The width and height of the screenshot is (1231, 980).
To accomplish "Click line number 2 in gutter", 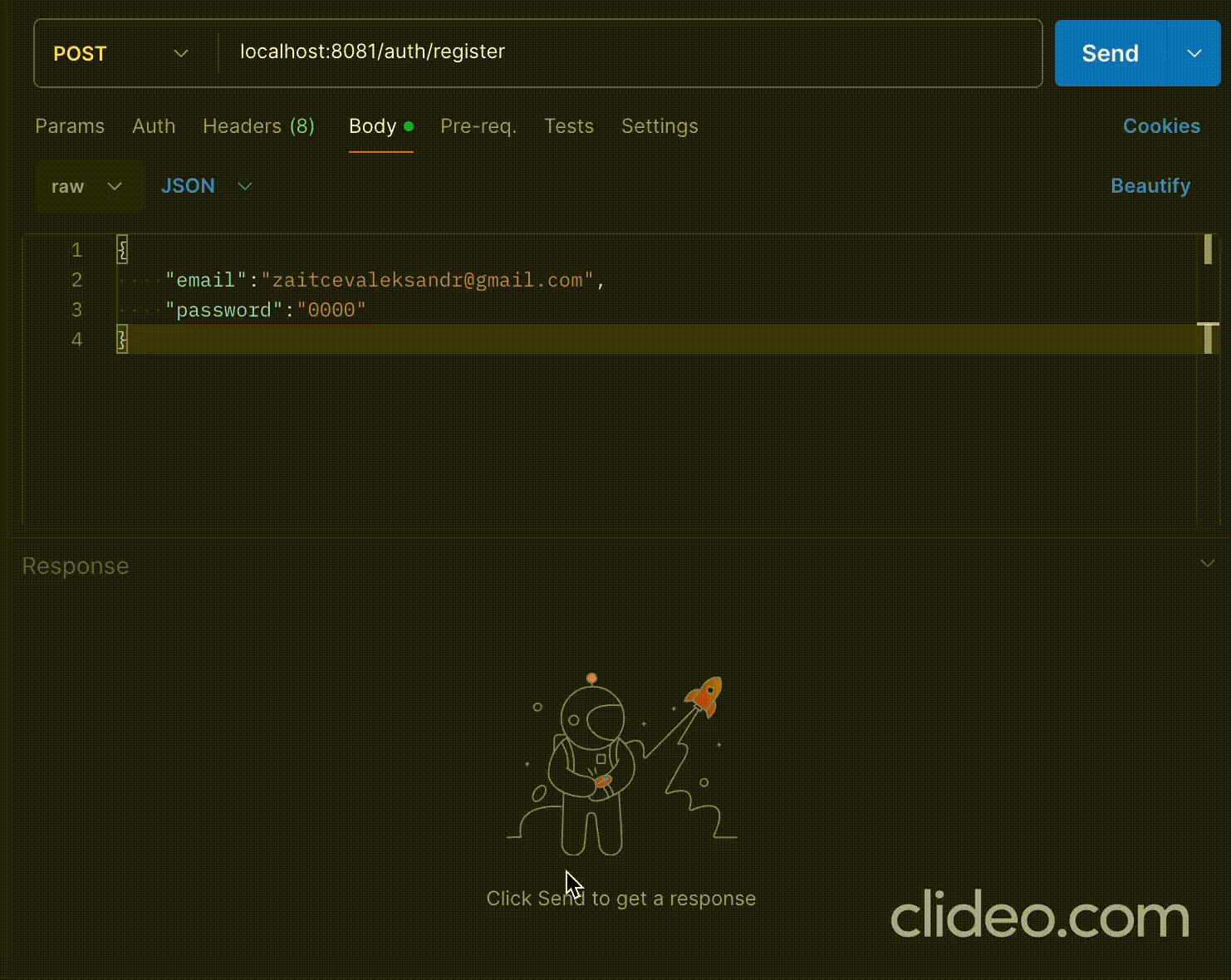I will [x=76, y=280].
